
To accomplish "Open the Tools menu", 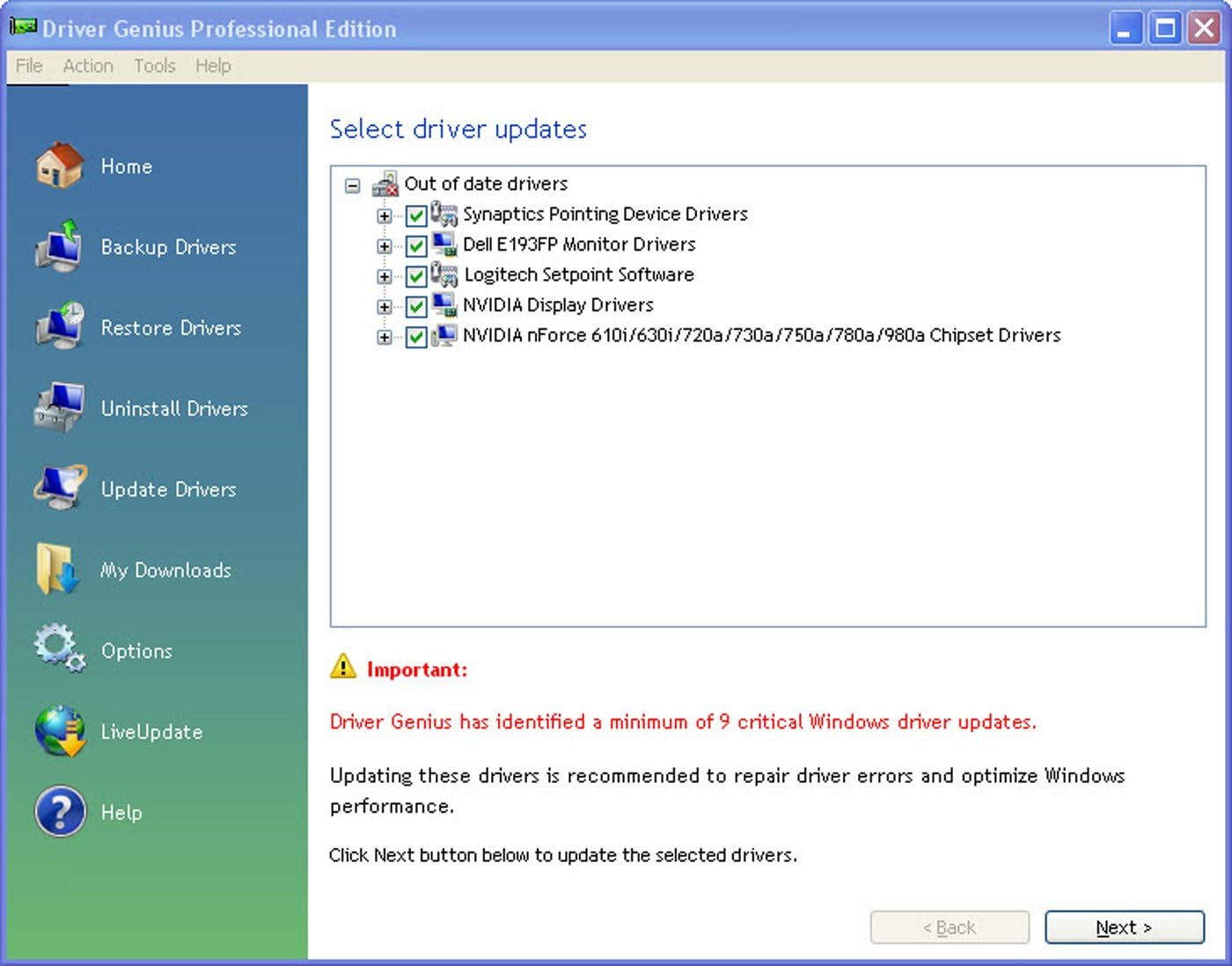I will tap(154, 66).
